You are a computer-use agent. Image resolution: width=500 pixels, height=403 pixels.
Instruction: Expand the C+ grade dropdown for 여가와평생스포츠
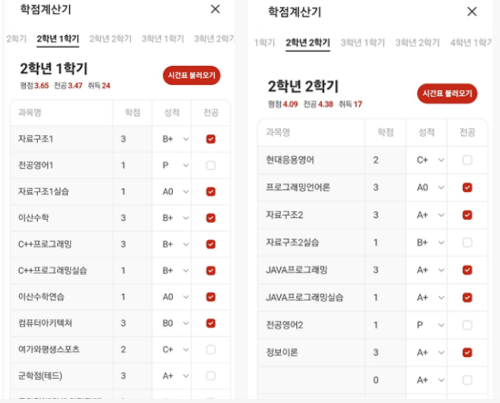tap(172, 350)
